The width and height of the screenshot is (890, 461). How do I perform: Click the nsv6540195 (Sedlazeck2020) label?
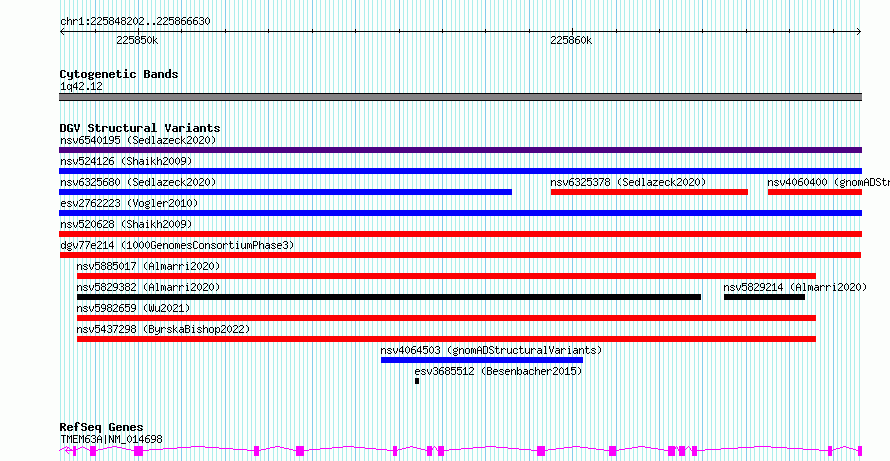[x=138, y=140]
